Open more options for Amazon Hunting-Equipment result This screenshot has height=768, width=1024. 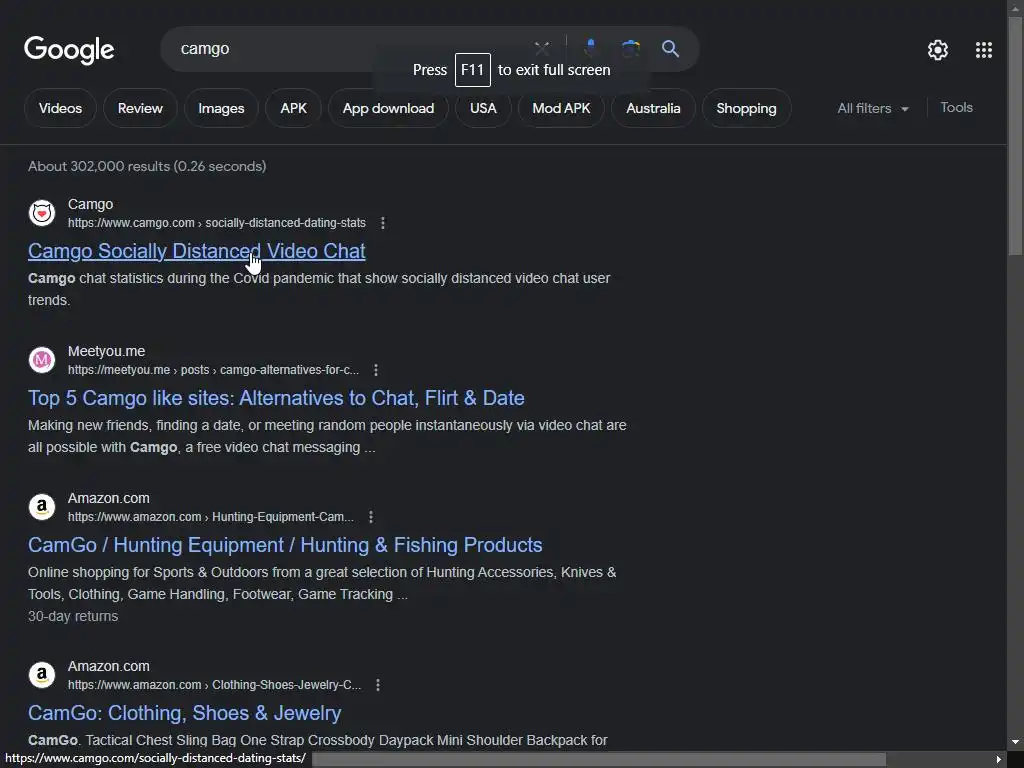tap(371, 517)
